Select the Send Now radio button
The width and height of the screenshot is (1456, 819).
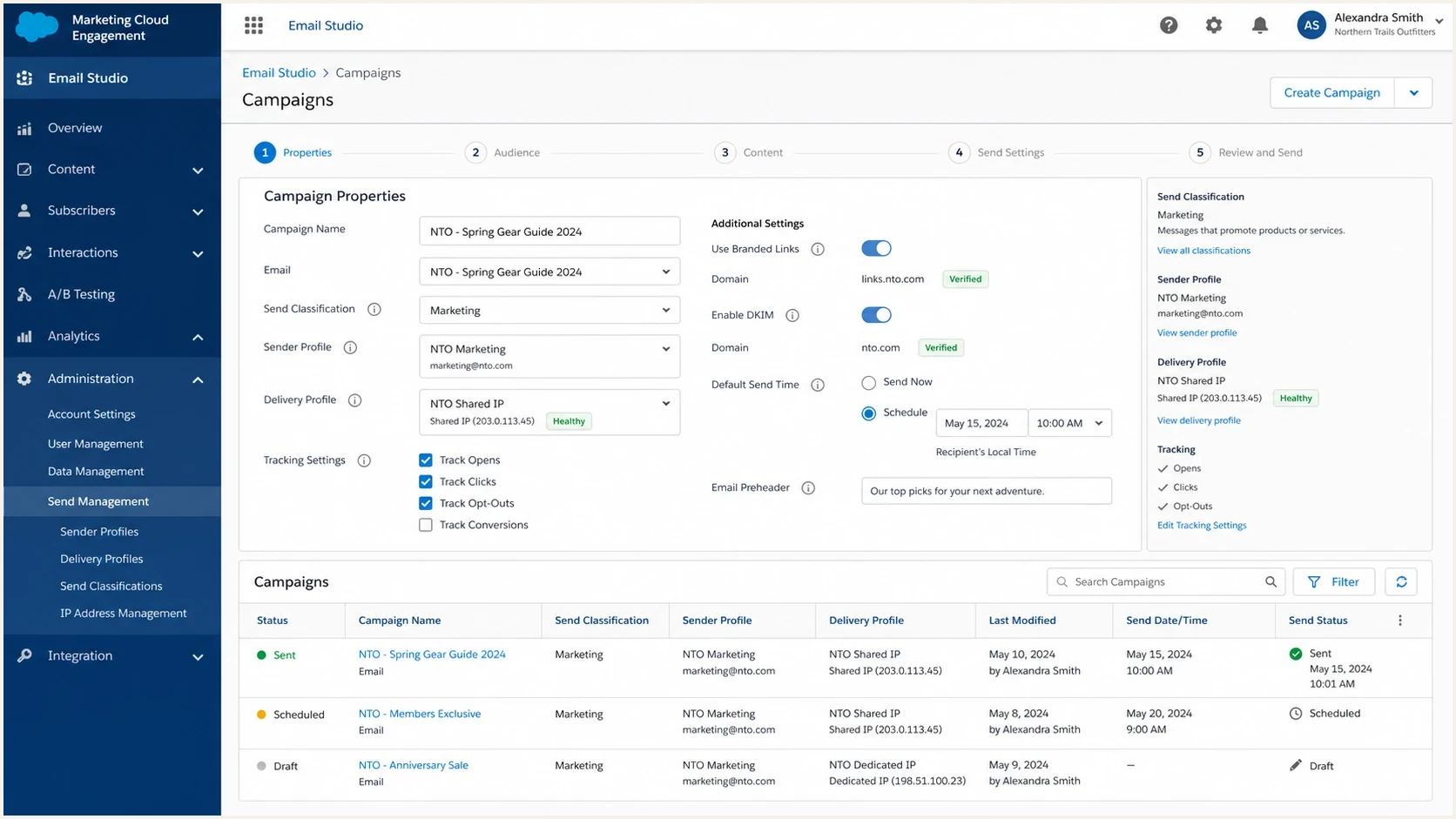tap(868, 383)
